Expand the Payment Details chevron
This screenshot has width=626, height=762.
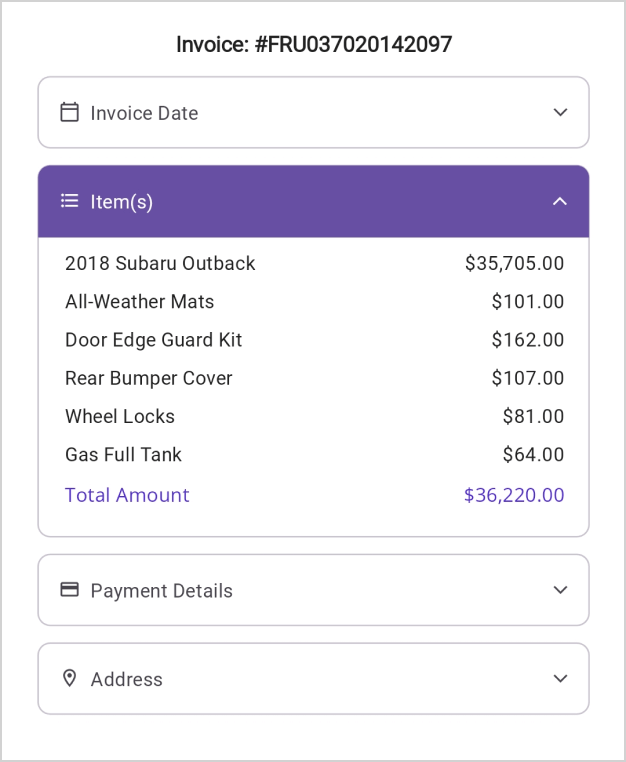click(560, 590)
